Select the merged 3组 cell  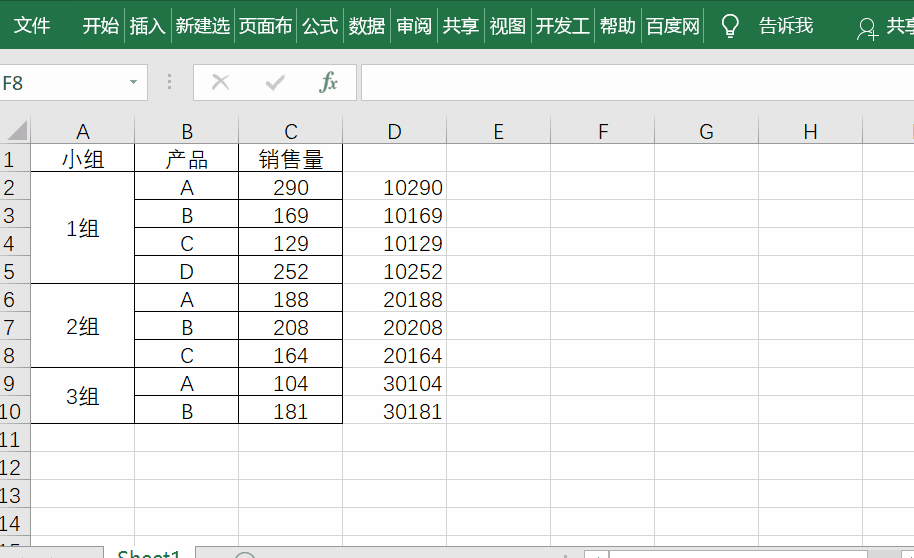[83, 396]
